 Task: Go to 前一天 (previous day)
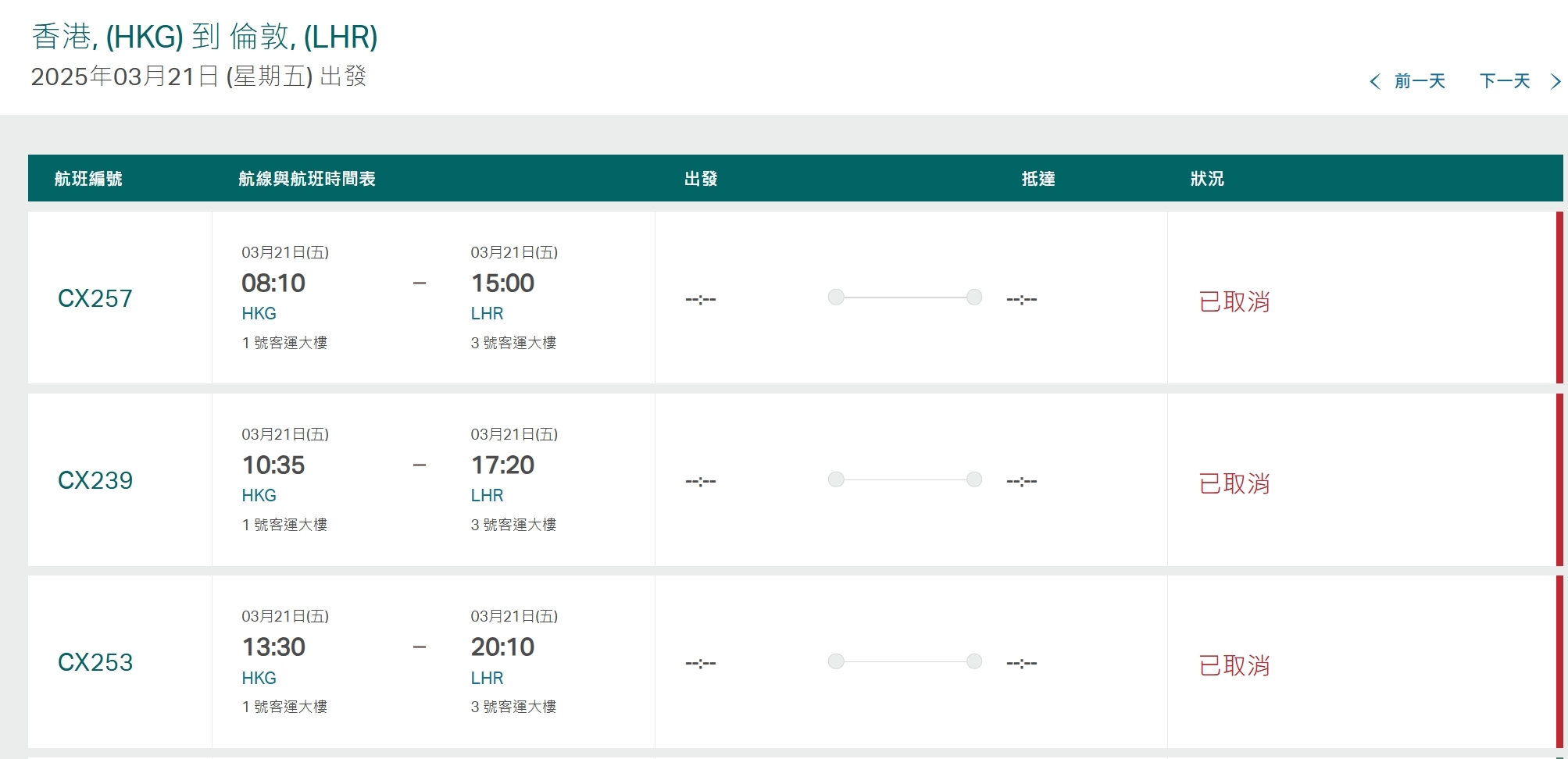pos(1420,81)
